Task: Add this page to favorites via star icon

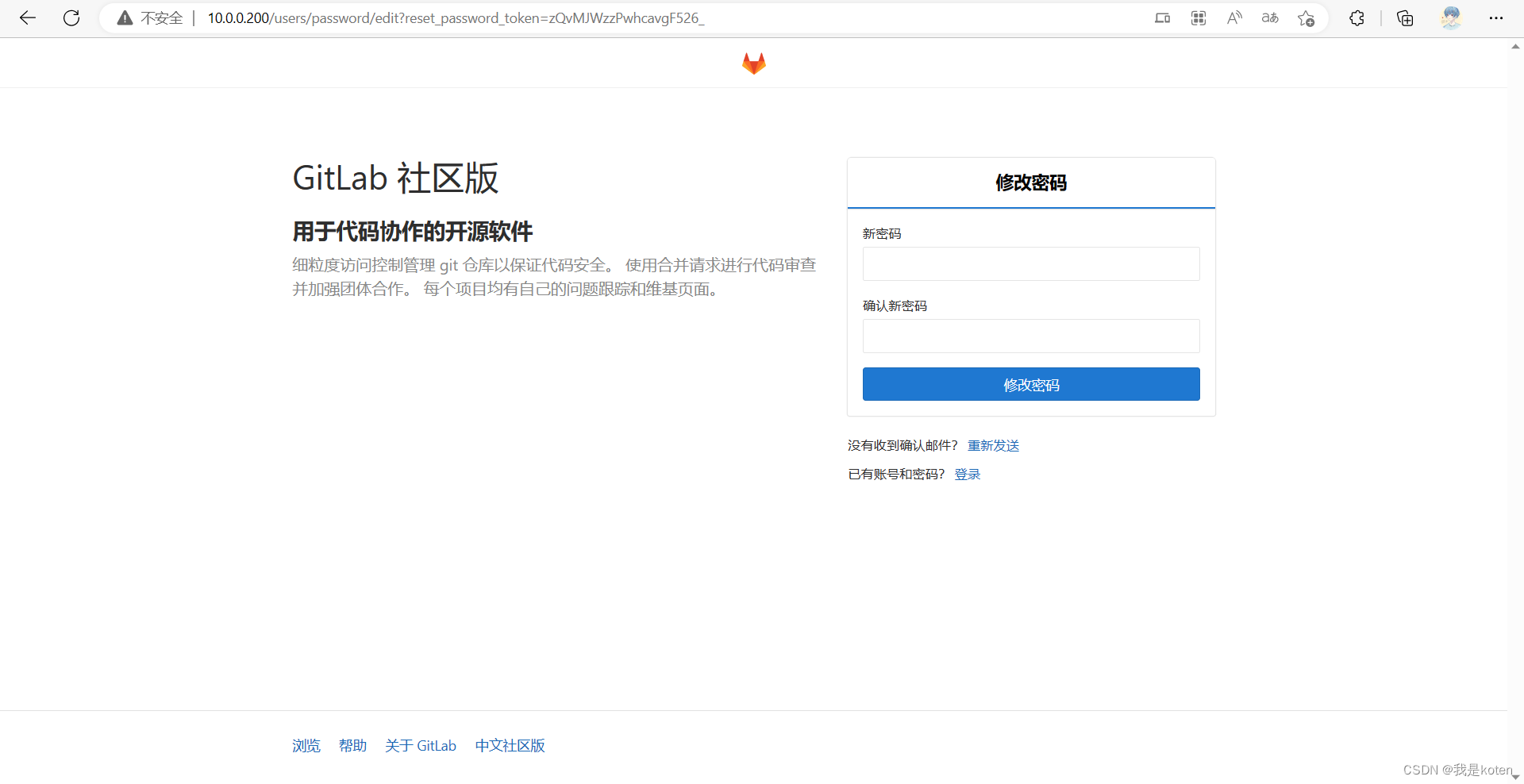Action: point(1306,18)
